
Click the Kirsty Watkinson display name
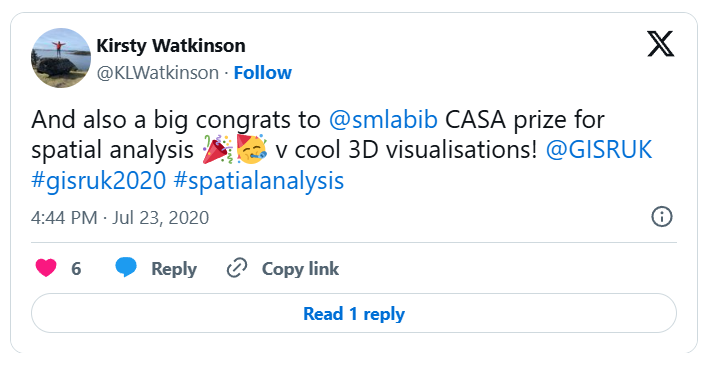tap(171, 46)
